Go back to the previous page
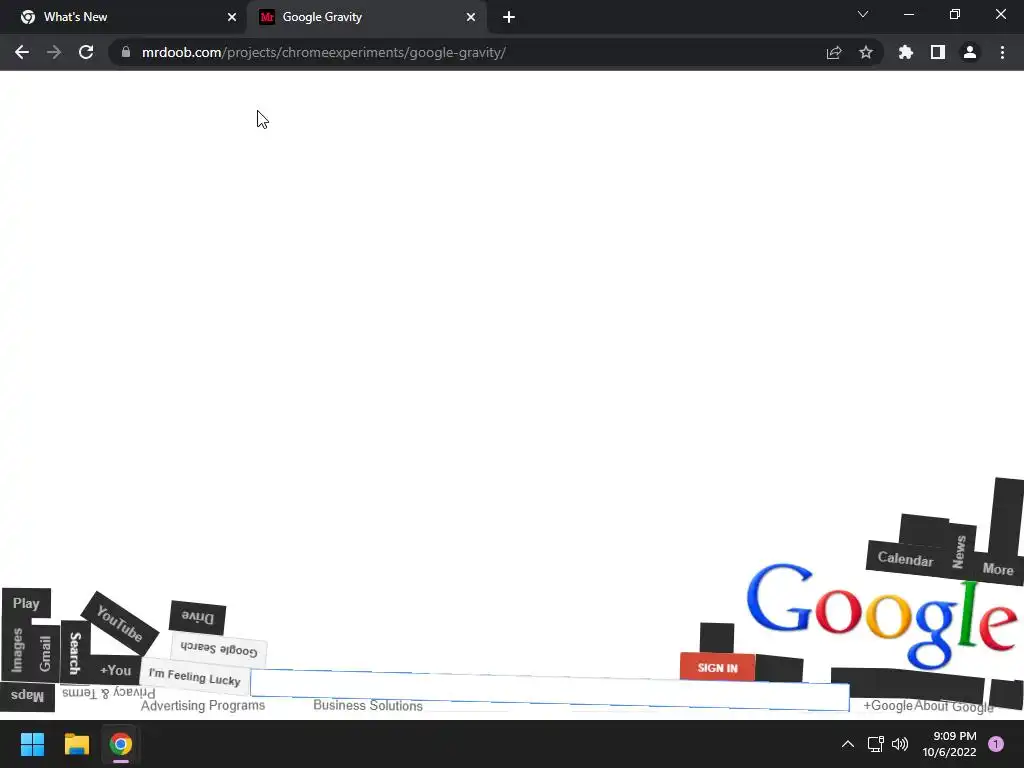Screen dimensions: 1024x768 tap(22, 52)
